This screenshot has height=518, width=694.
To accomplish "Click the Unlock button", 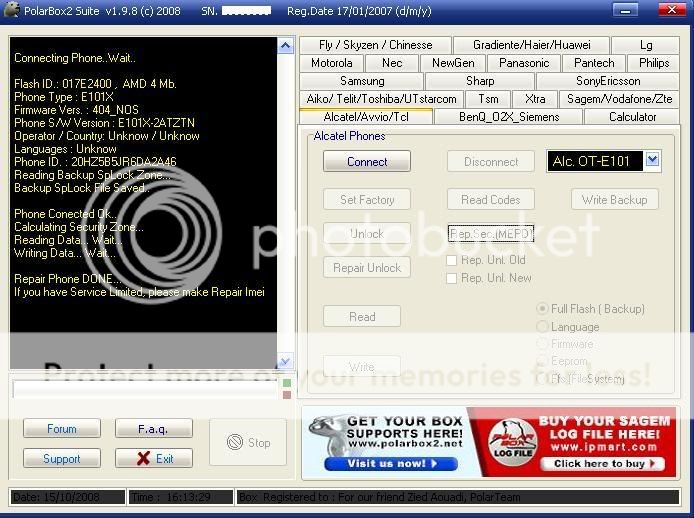I will pos(367,234).
